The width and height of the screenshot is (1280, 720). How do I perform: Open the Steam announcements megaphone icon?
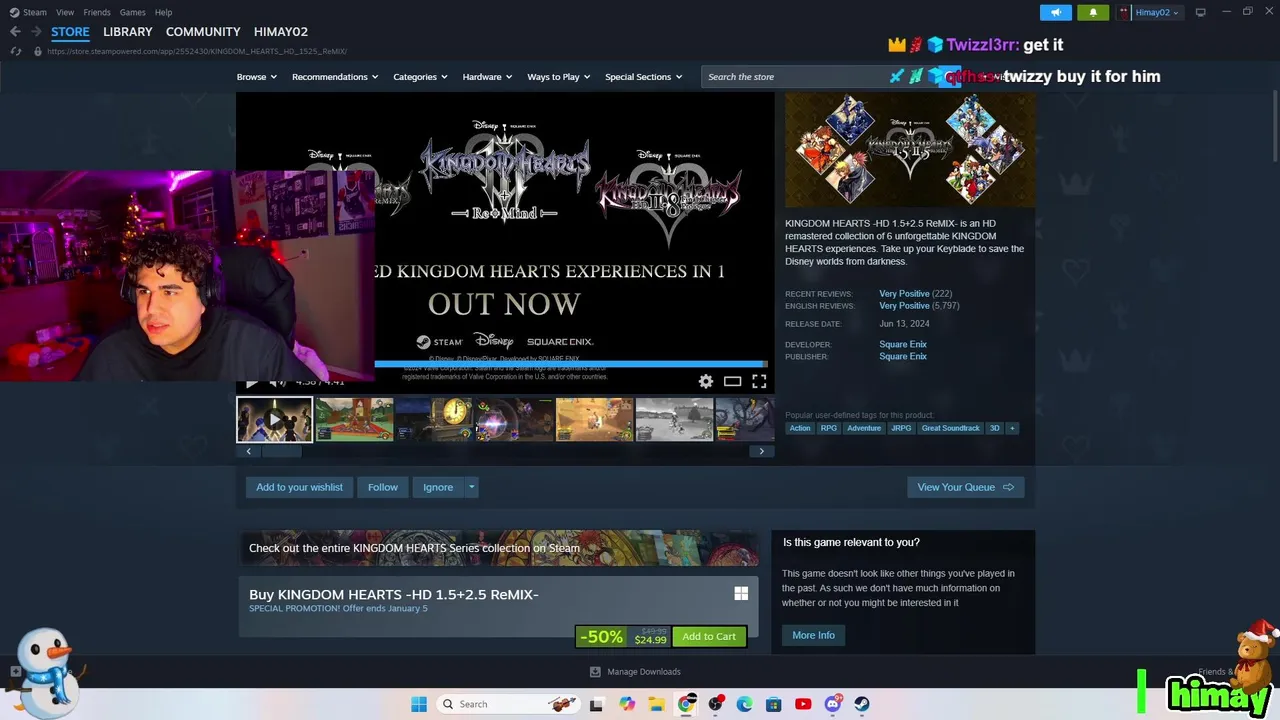(1055, 13)
